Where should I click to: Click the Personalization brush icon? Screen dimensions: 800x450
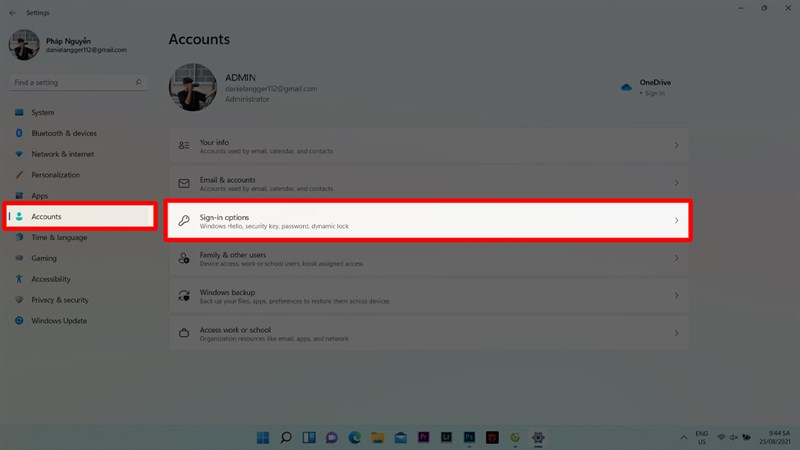click(19, 175)
